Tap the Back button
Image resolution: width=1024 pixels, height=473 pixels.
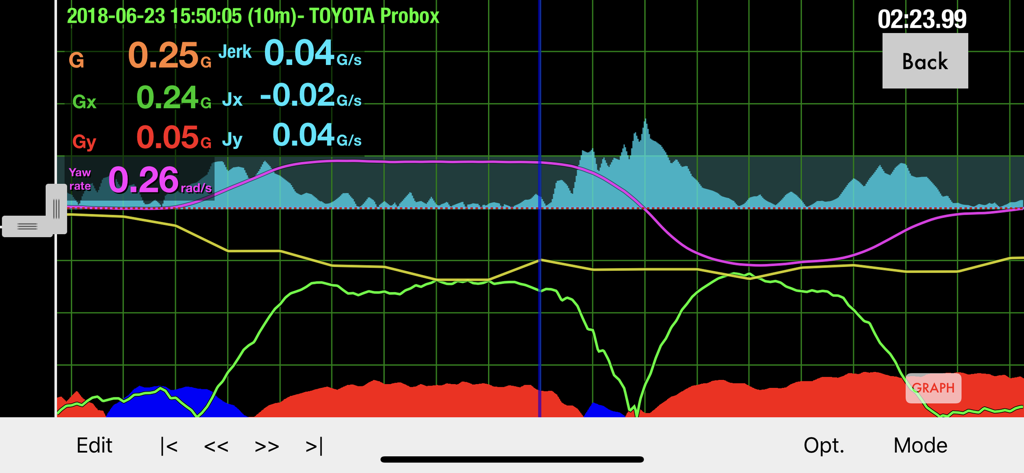(924, 61)
